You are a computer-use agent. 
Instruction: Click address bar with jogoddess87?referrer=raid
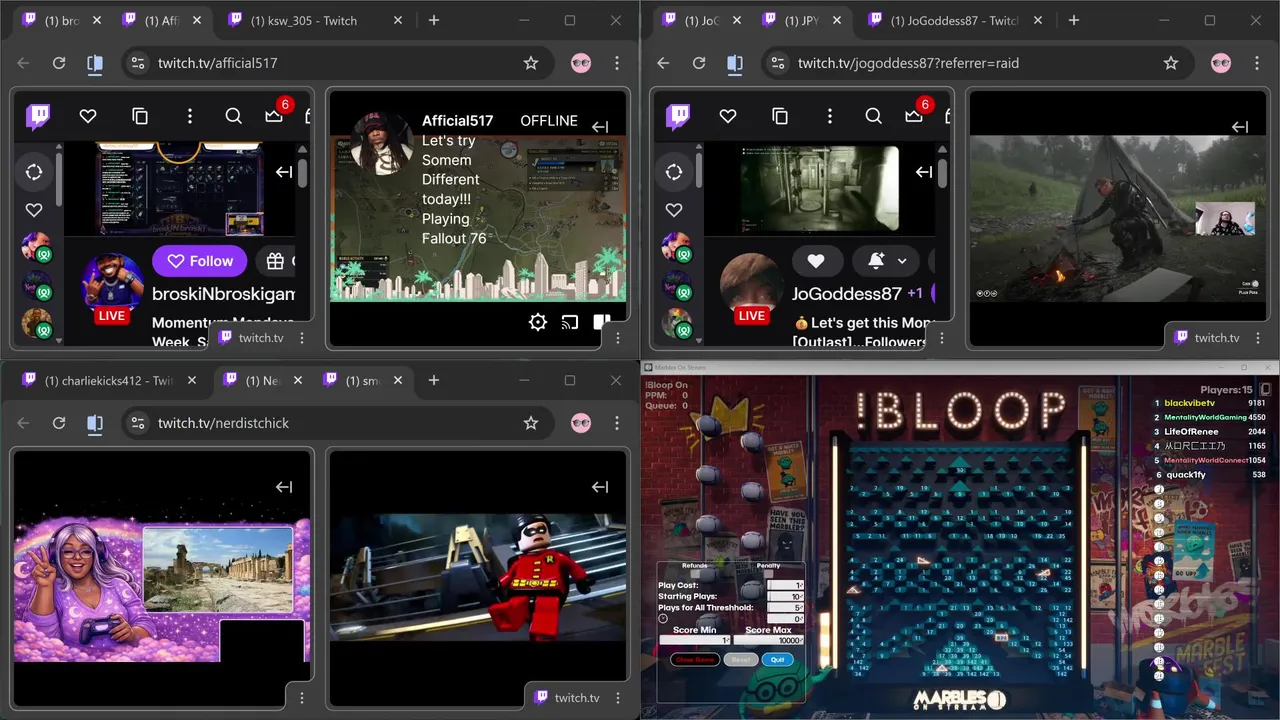pyautogui.click(x=980, y=63)
